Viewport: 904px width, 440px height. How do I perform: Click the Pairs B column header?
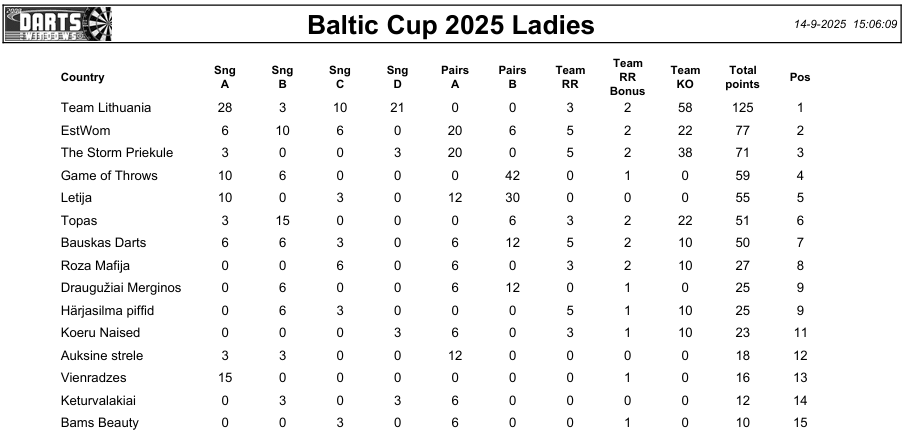512,77
